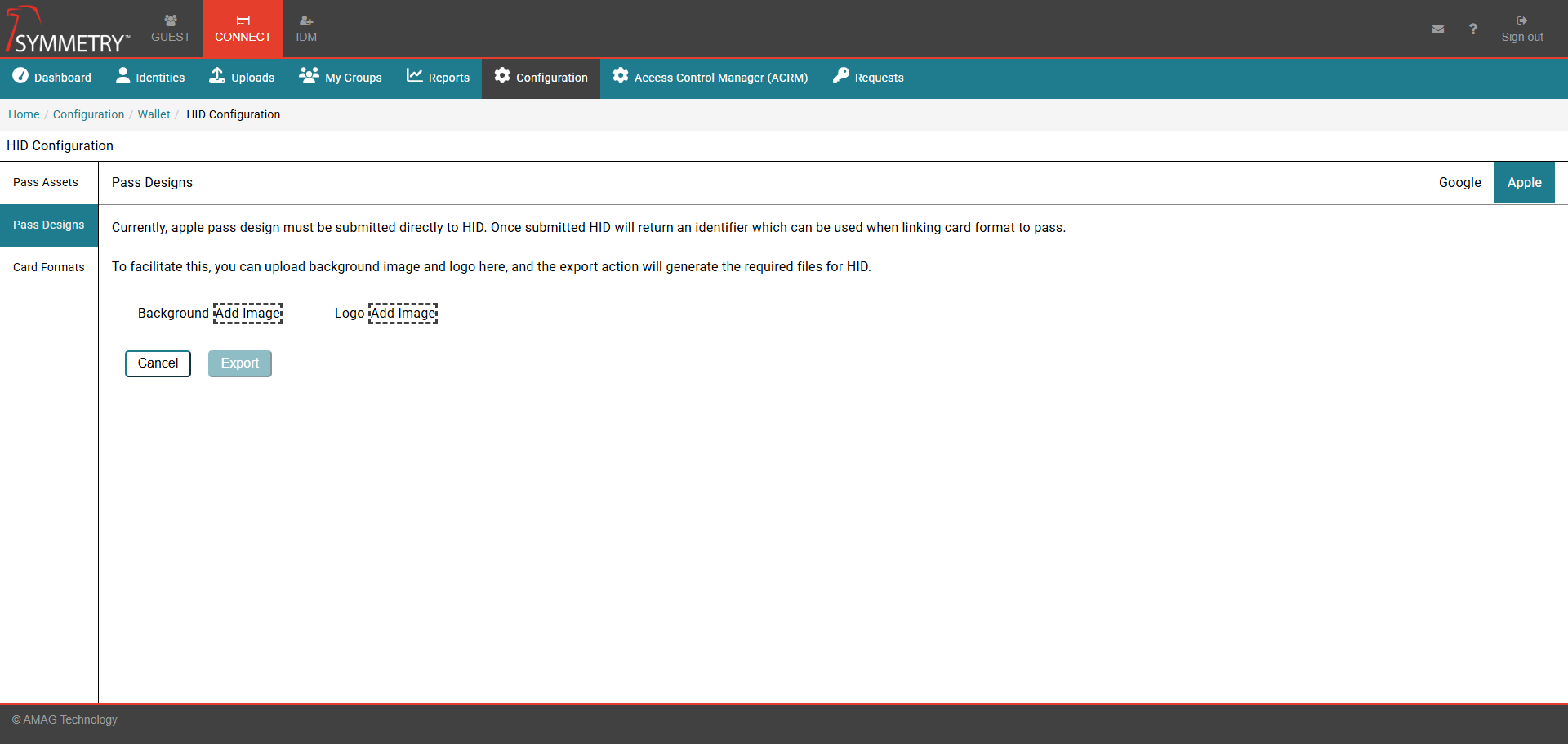Open the messages envelope icon

click(x=1438, y=29)
